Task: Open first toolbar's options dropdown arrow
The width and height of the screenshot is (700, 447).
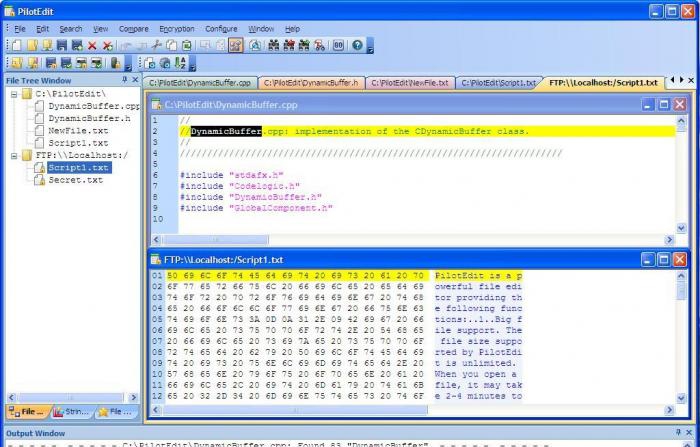Action: pos(370,46)
